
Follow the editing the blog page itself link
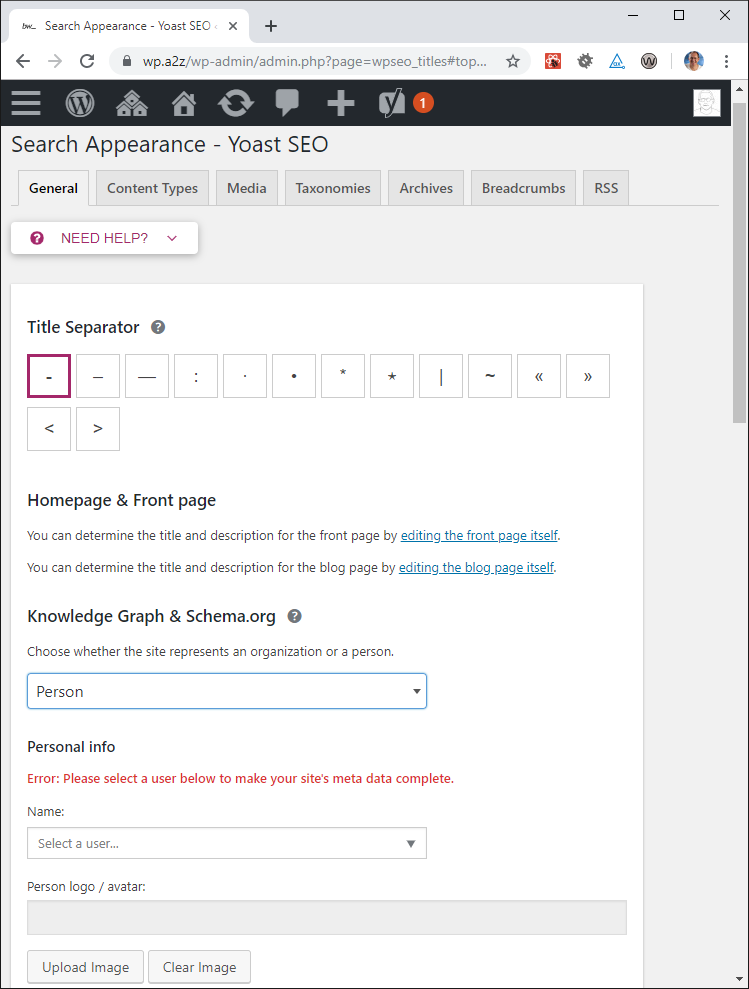(x=476, y=568)
